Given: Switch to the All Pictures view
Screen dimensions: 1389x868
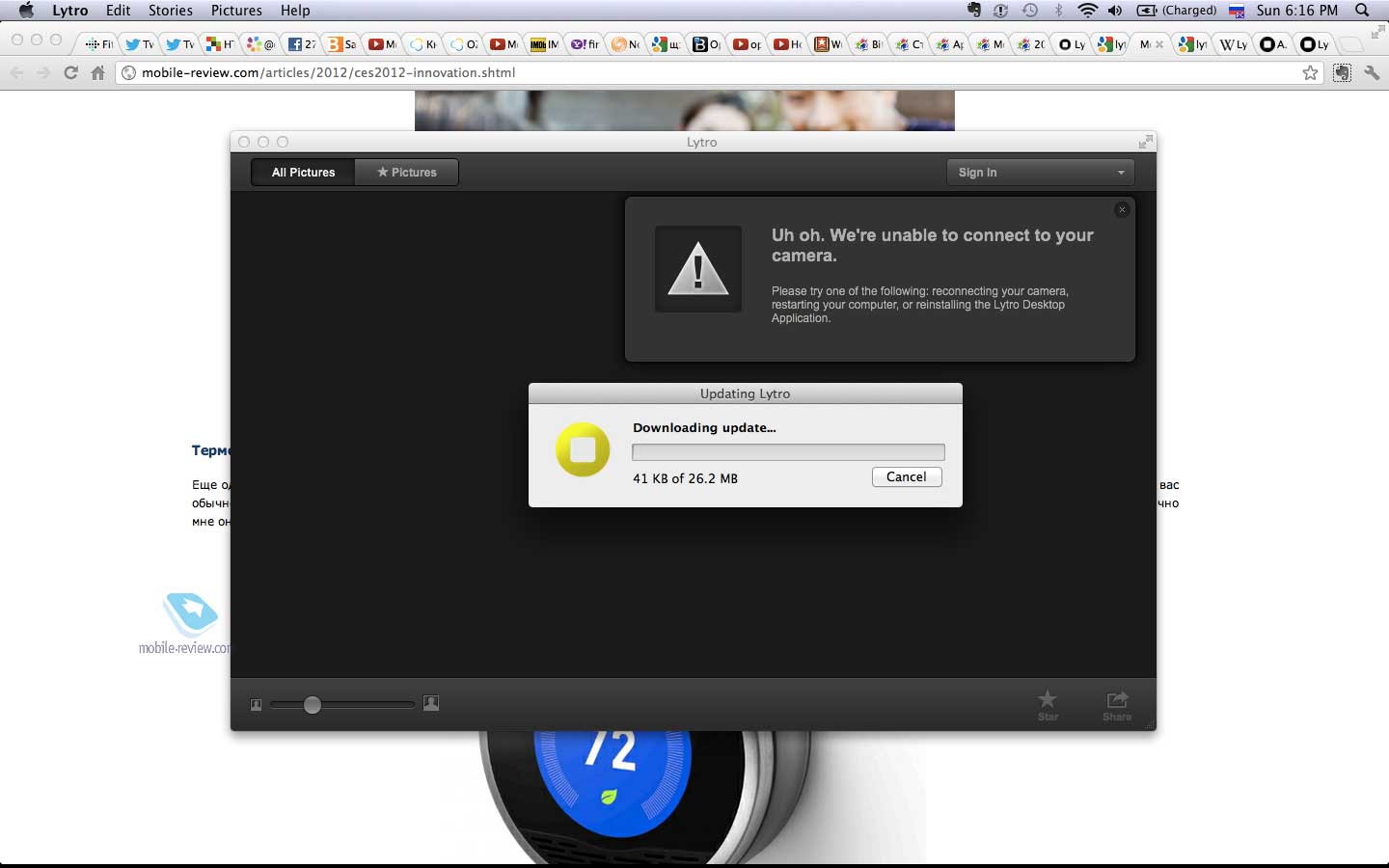Looking at the screenshot, I should 303,172.
